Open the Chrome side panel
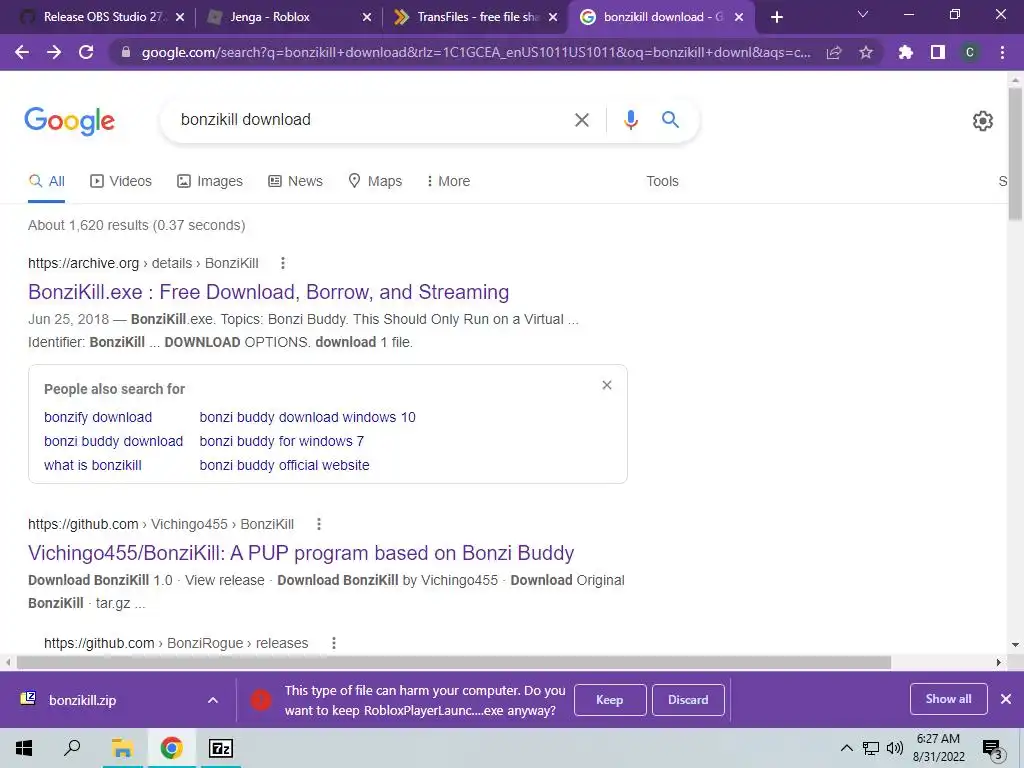1024x768 pixels. (938, 52)
